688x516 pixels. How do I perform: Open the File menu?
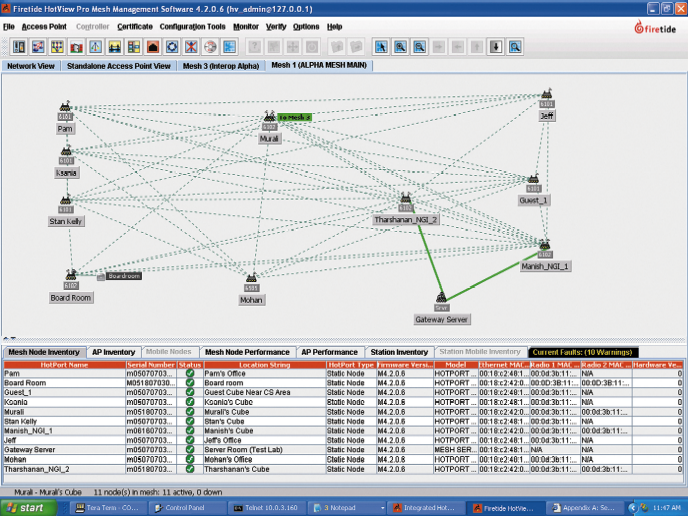click(x=9, y=27)
